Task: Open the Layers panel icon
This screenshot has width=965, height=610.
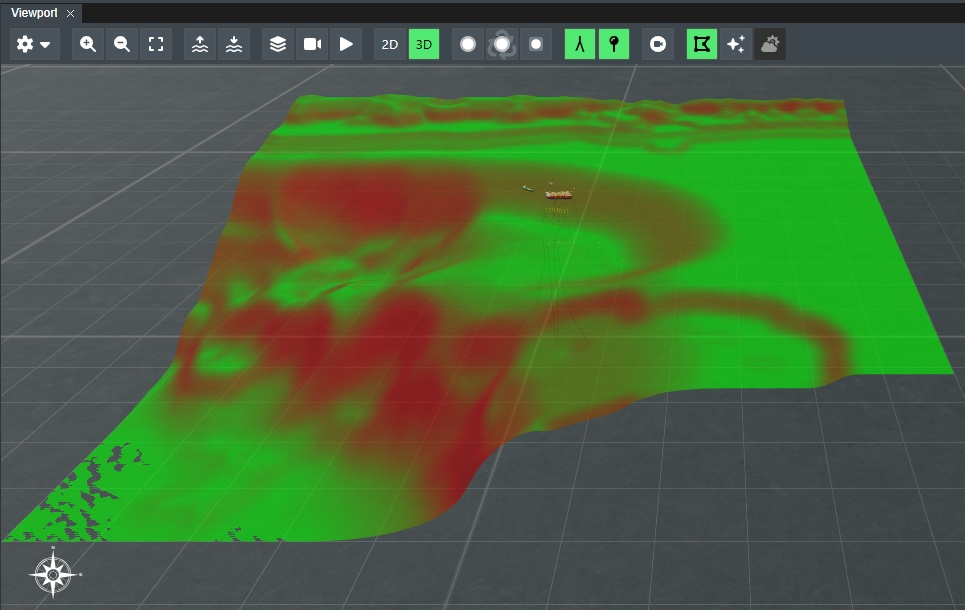Action: point(277,43)
